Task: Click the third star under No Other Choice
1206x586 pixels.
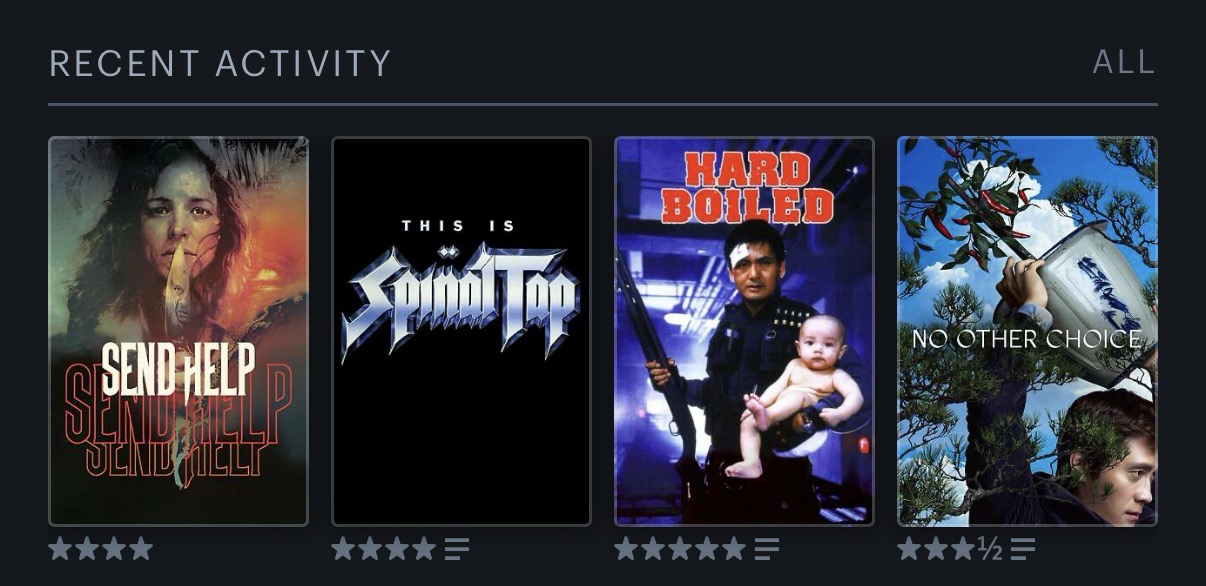Action: pos(963,548)
